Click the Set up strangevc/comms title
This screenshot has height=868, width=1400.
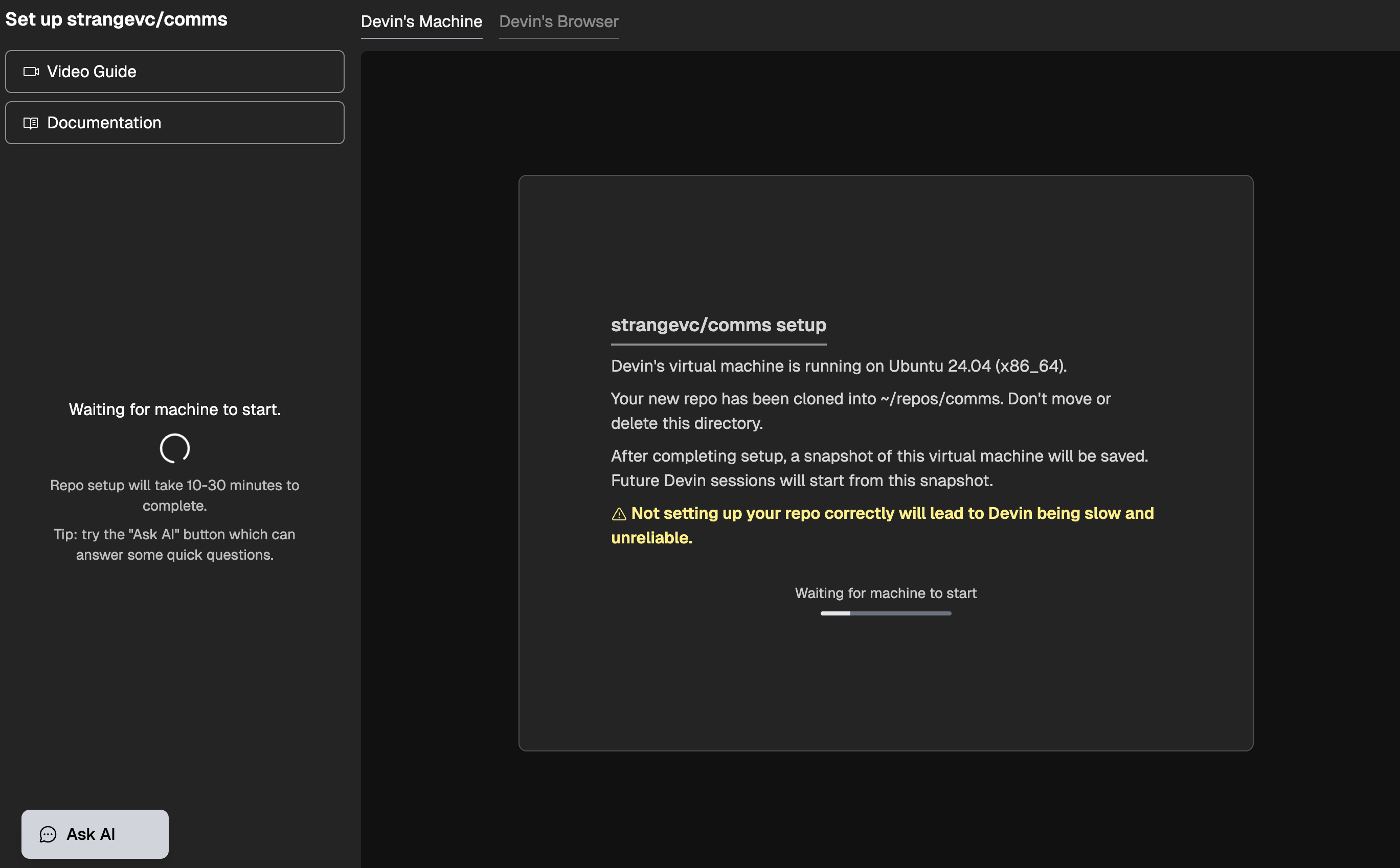116,19
